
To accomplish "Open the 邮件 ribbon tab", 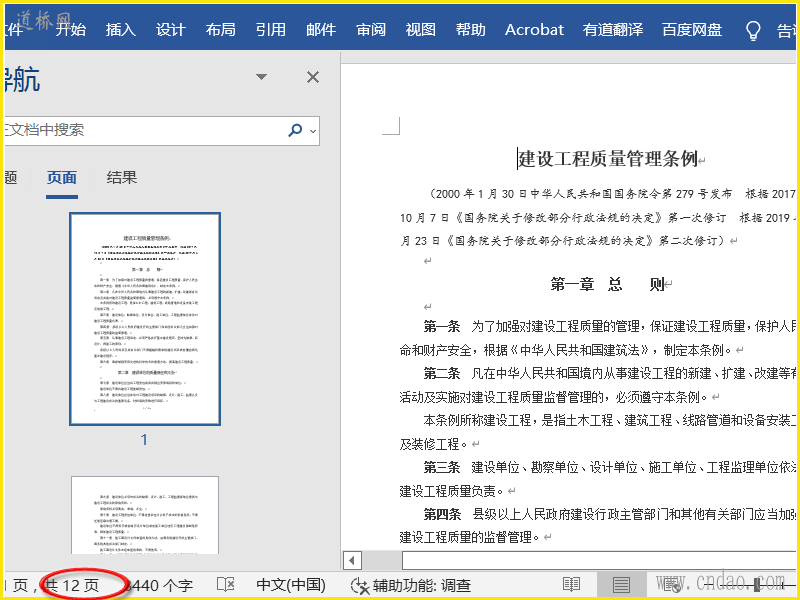I will pos(321,30).
